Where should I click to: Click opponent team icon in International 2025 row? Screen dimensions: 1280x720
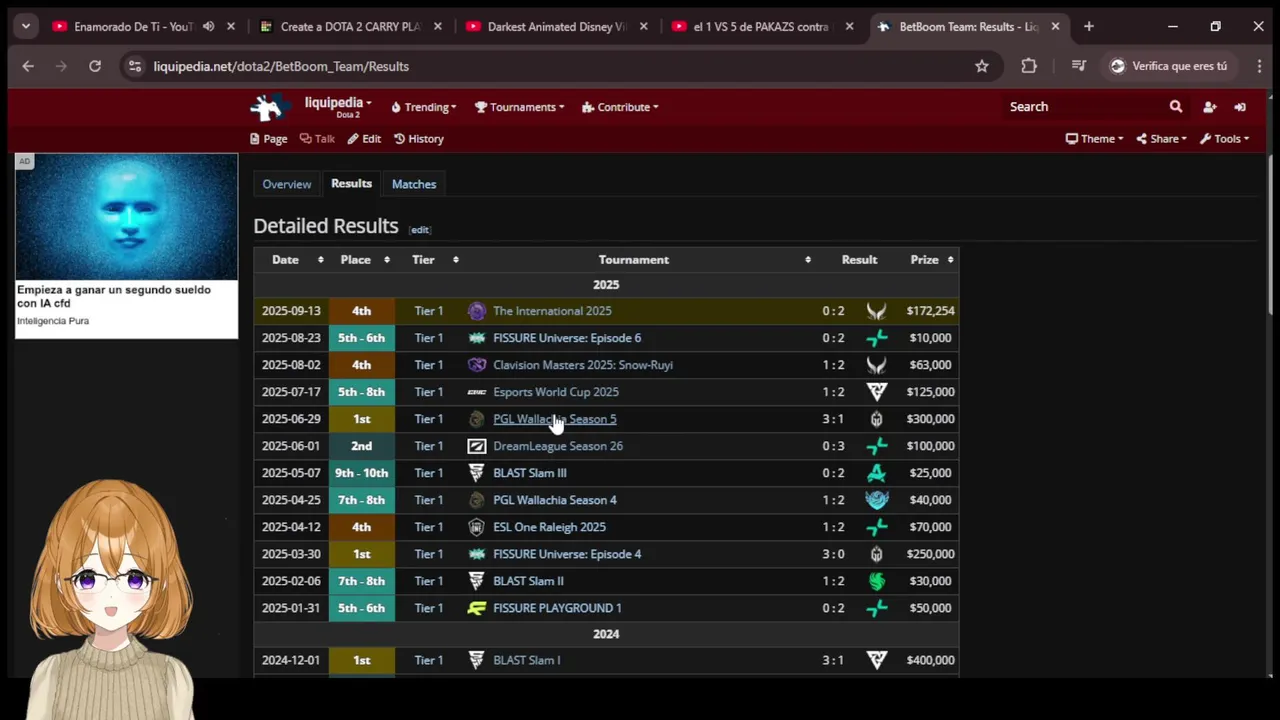click(876, 311)
